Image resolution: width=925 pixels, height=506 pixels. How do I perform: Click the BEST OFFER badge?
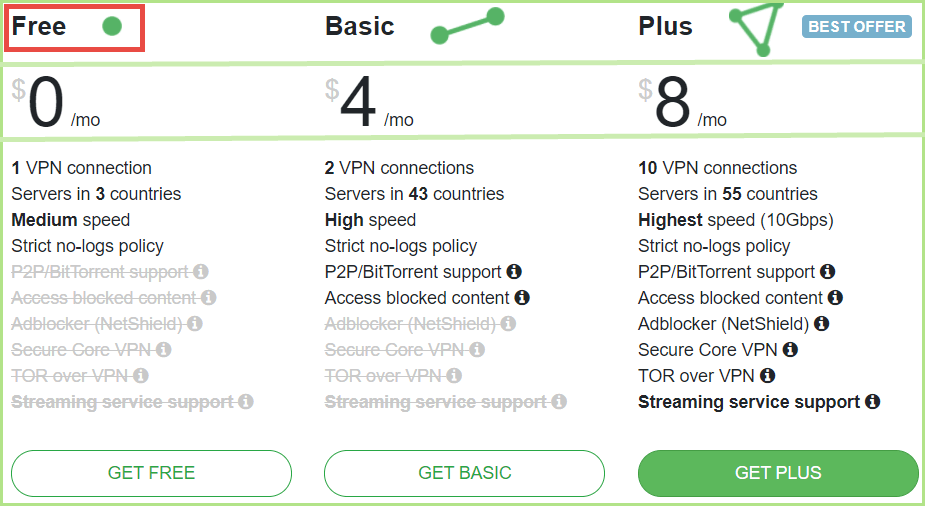click(x=857, y=27)
